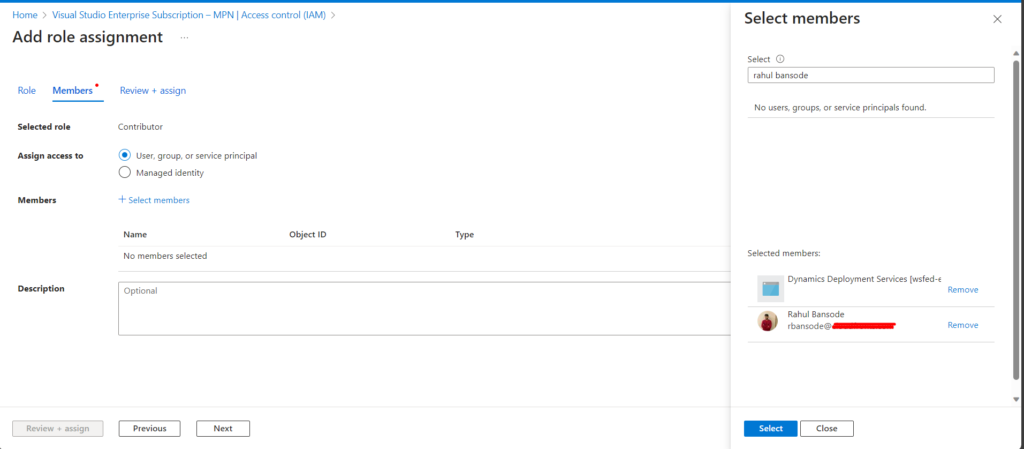Click the Object ID column header
The height and width of the screenshot is (449, 1024).
308,234
